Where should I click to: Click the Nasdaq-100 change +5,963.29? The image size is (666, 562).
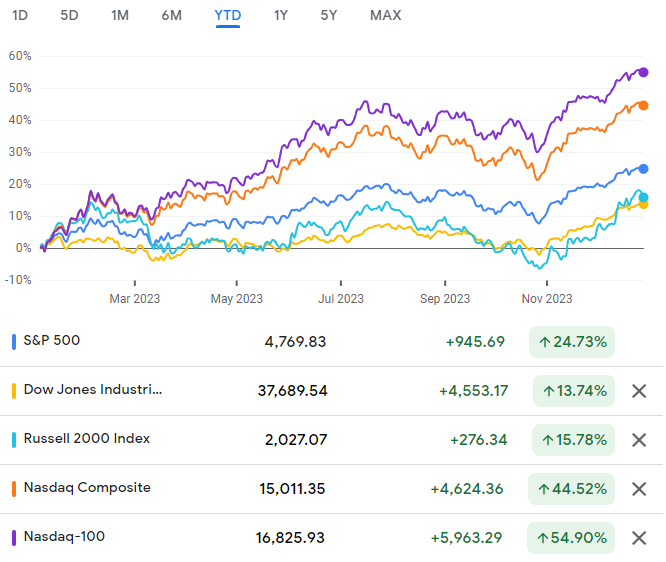click(466, 538)
